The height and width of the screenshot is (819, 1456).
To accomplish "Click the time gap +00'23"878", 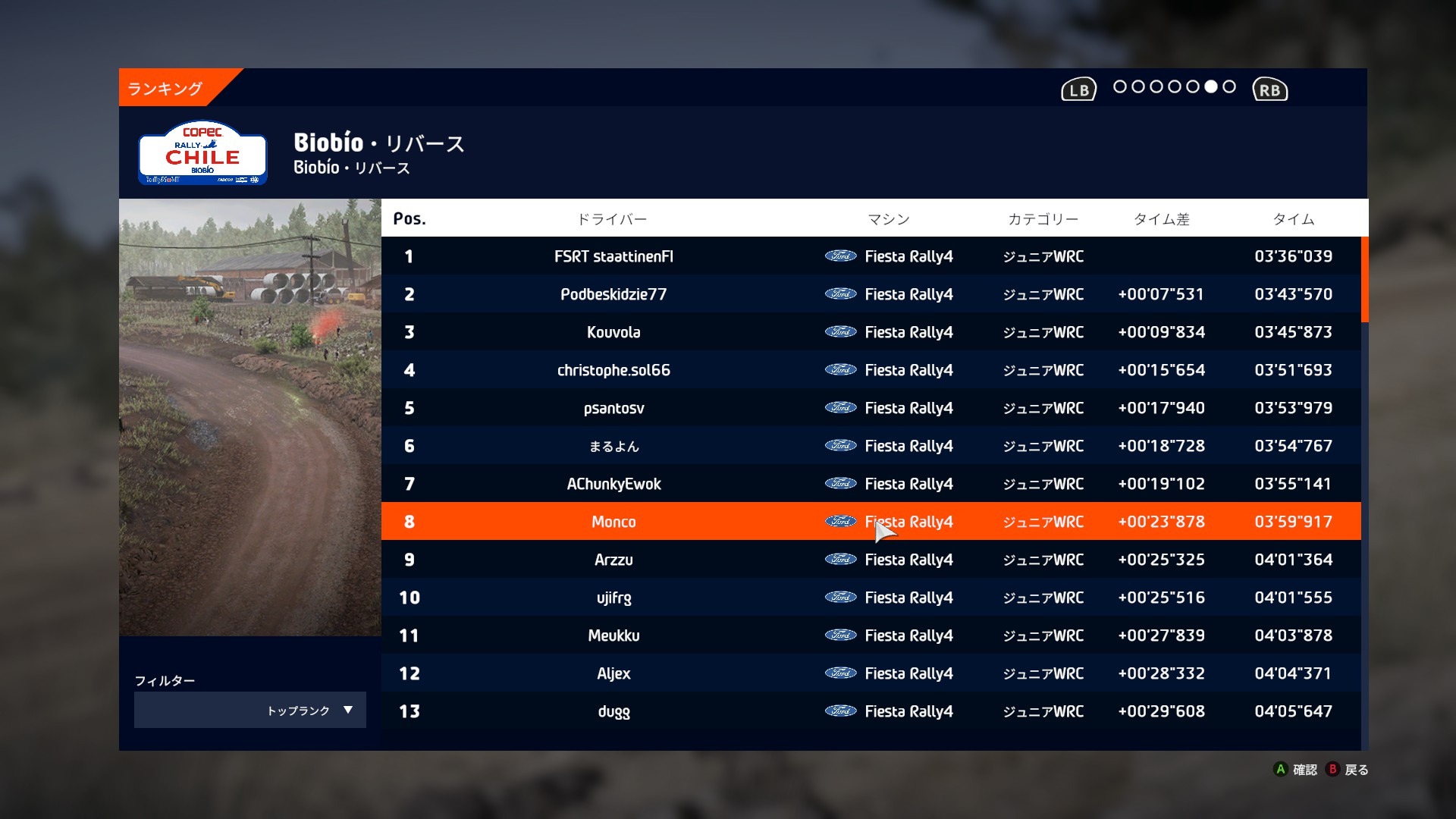I will click(x=1161, y=522).
